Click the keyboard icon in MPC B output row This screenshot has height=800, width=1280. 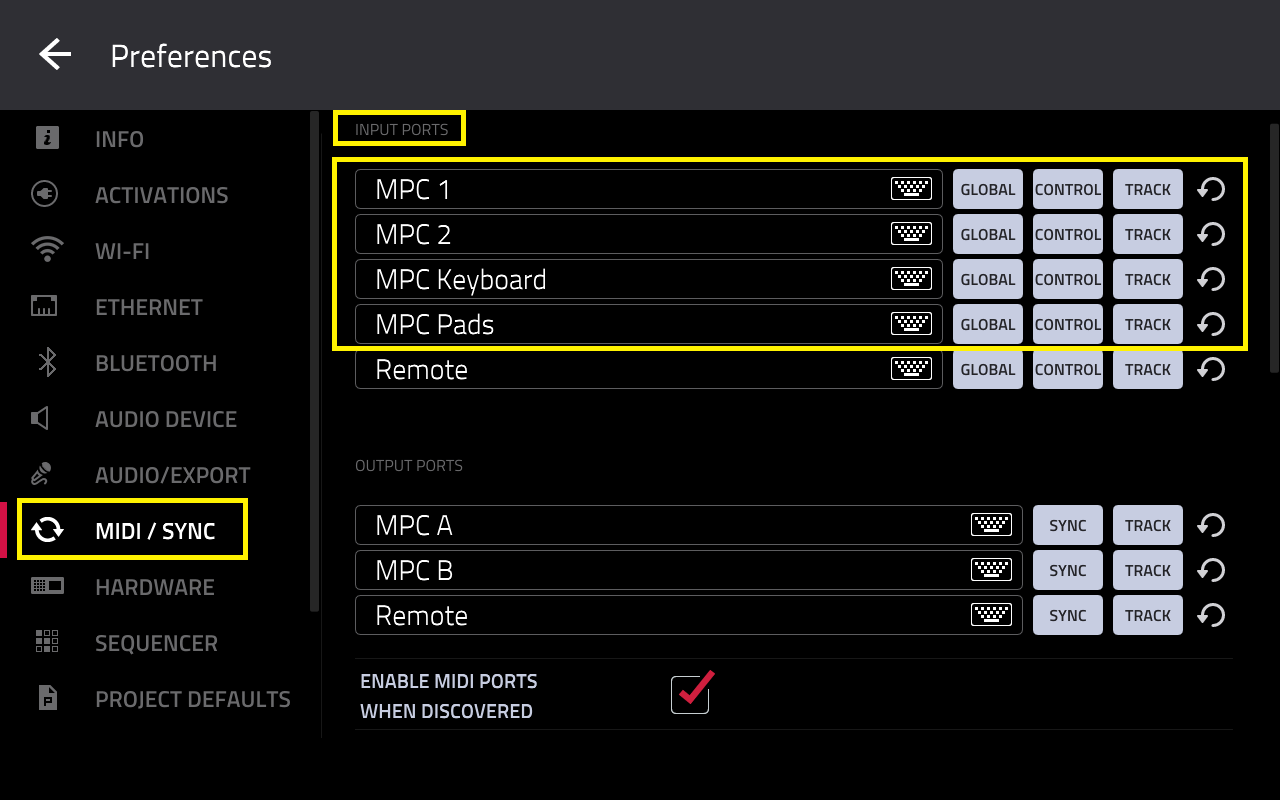(991, 570)
